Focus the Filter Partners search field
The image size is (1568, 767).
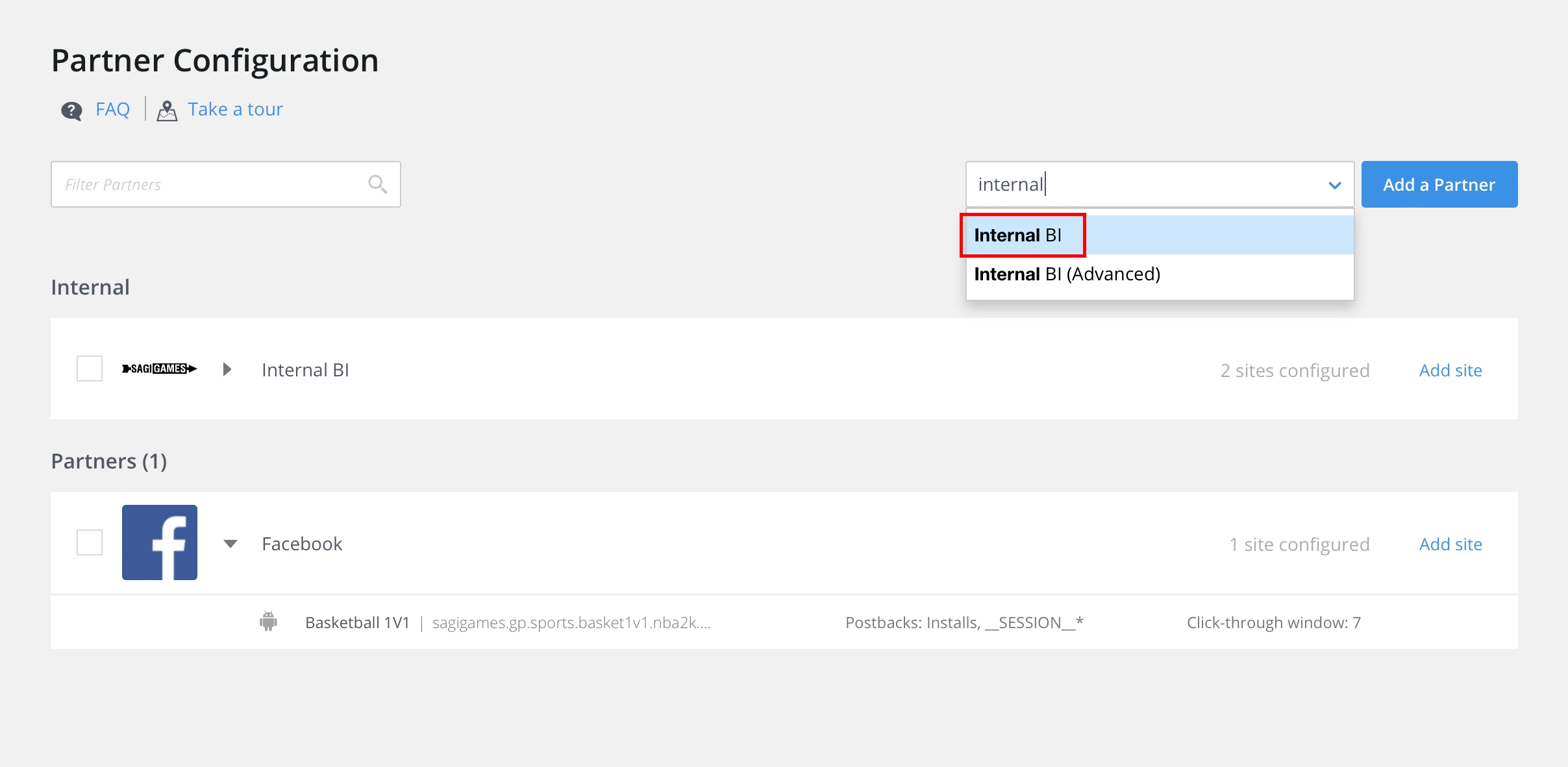pos(211,184)
